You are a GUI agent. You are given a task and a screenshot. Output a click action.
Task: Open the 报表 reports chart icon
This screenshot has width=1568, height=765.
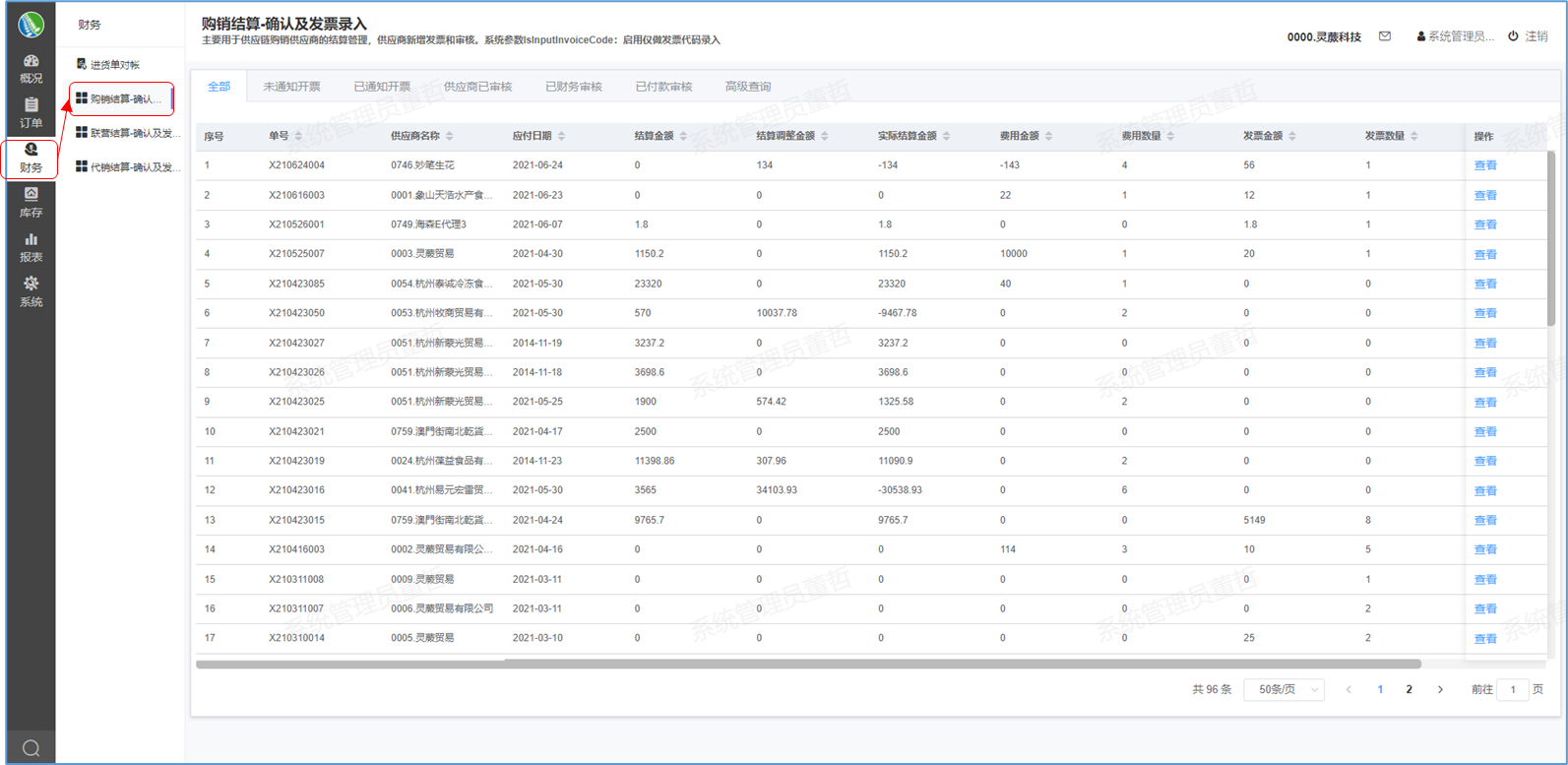click(31, 240)
